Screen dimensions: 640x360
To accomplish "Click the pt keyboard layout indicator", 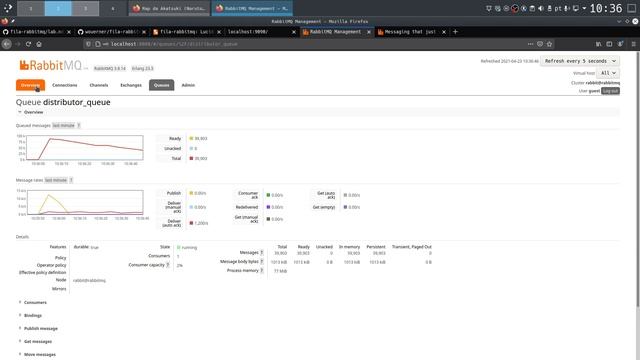I will (558, 8).
